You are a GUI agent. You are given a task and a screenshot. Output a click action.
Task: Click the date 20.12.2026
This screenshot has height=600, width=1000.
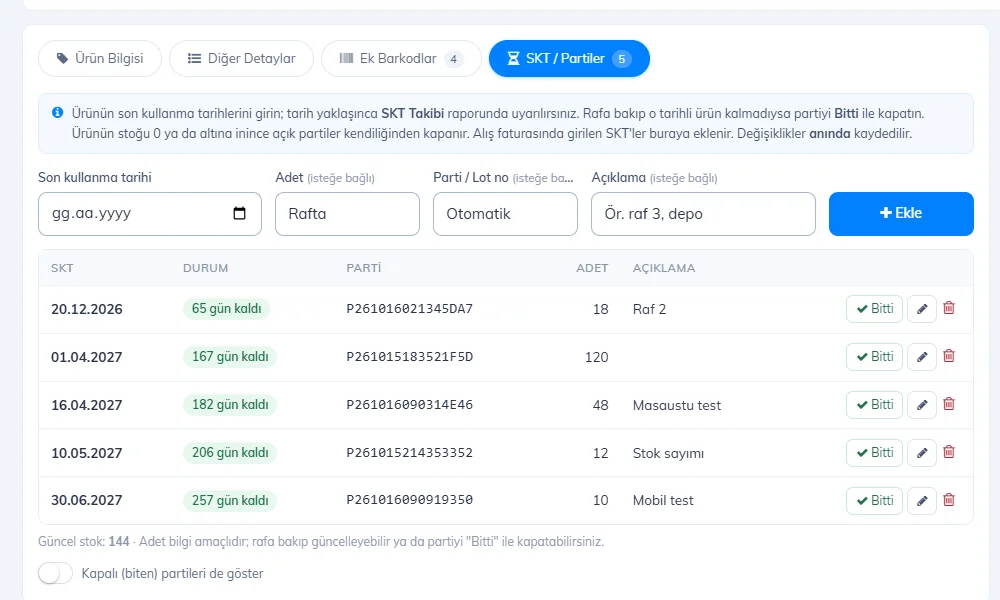click(x=87, y=309)
